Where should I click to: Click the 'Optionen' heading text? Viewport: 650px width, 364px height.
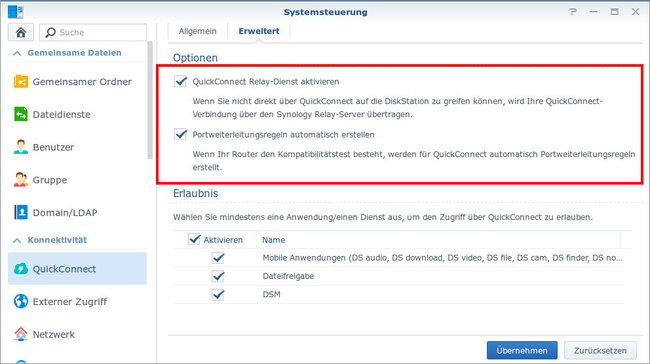pyautogui.click(x=195, y=58)
